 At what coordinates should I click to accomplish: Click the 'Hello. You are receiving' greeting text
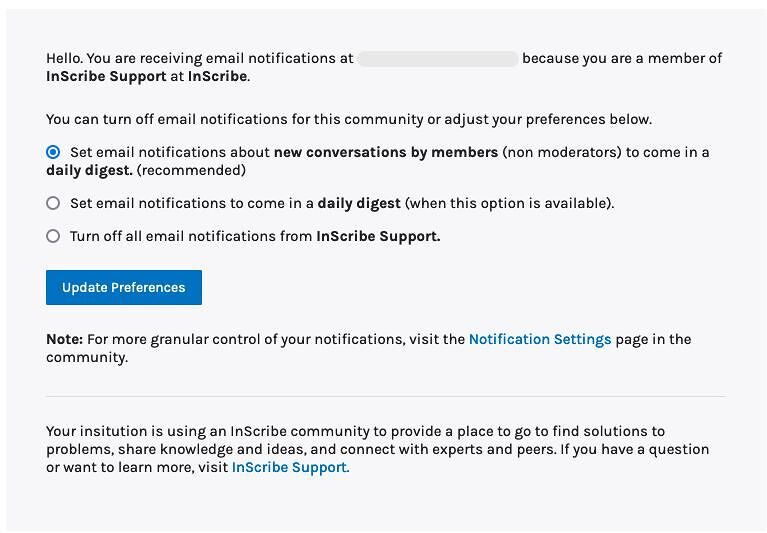pyautogui.click(x=200, y=59)
